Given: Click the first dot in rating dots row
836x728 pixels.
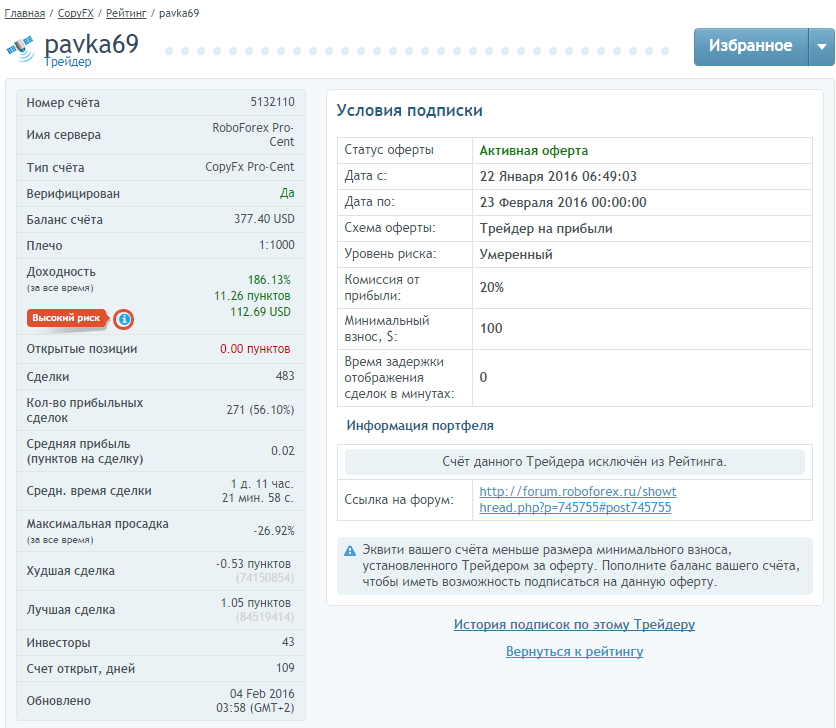Looking at the screenshot, I should [x=169, y=51].
